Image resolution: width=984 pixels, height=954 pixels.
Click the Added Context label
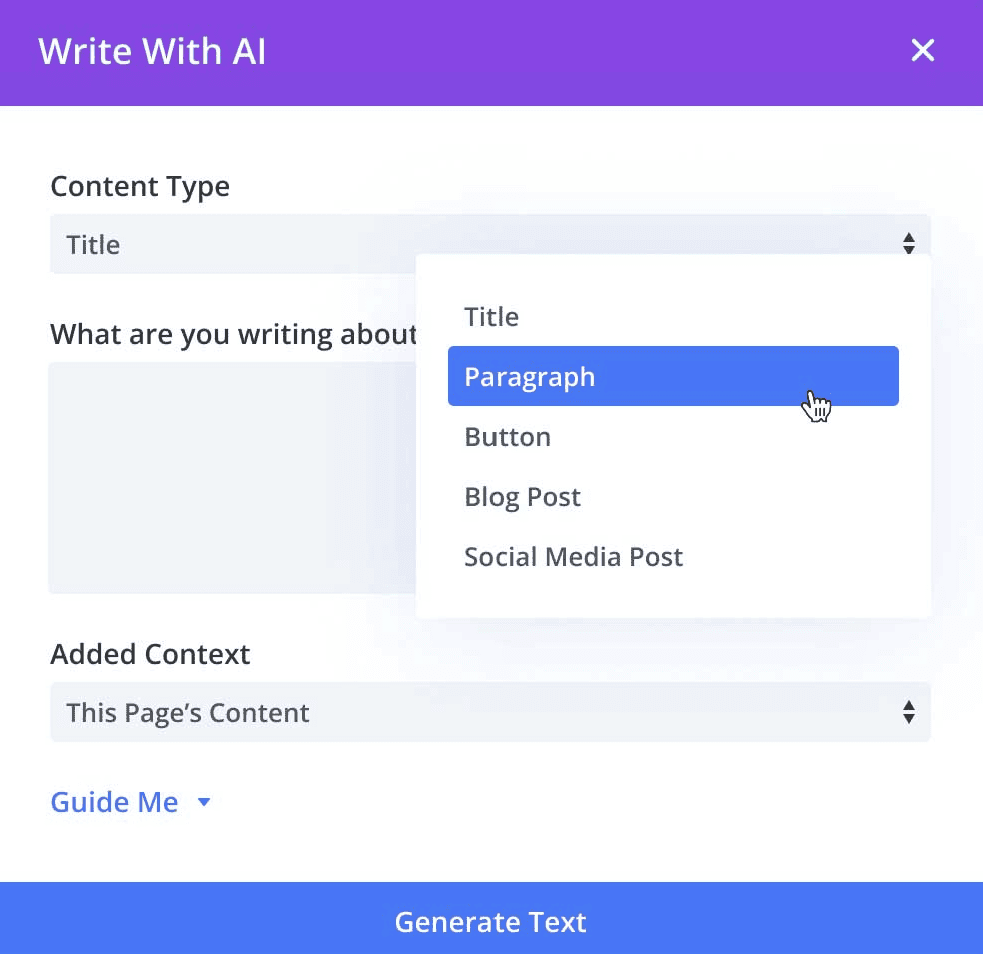click(150, 654)
